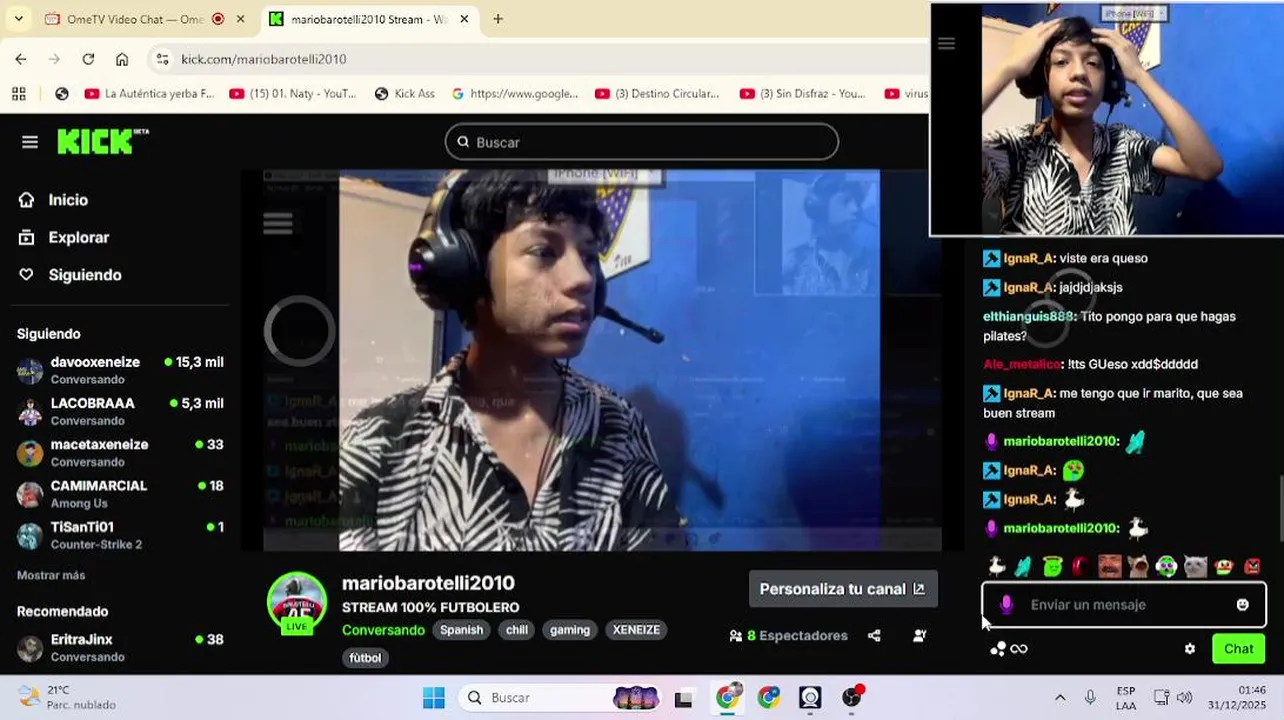
Task: Open the Kick Ass bookmark
Action: point(404,93)
